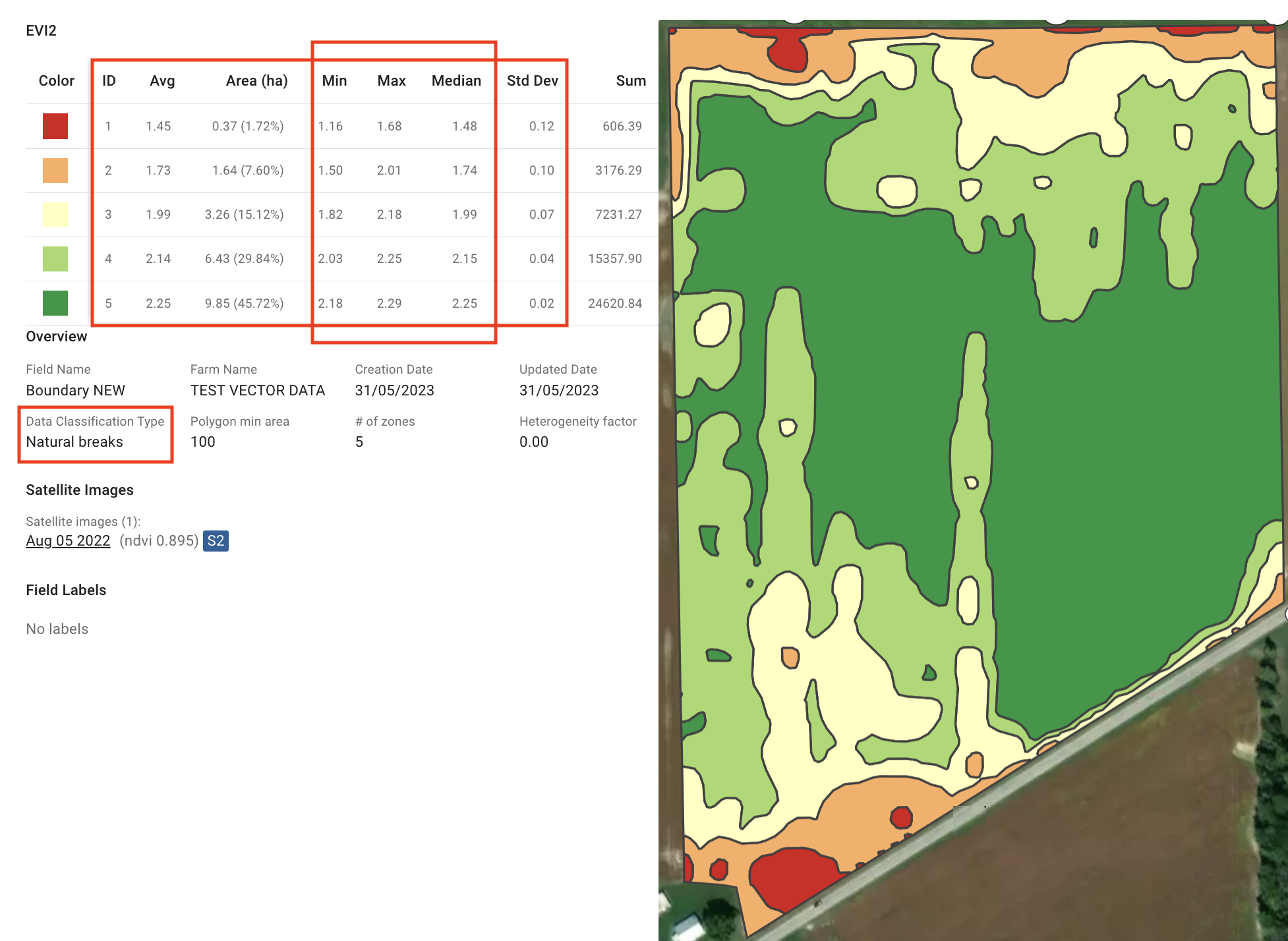Viewport: 1288px width, 941px height.
Task: Click the light green zone 4 swatch
Action: click(55, 258)
